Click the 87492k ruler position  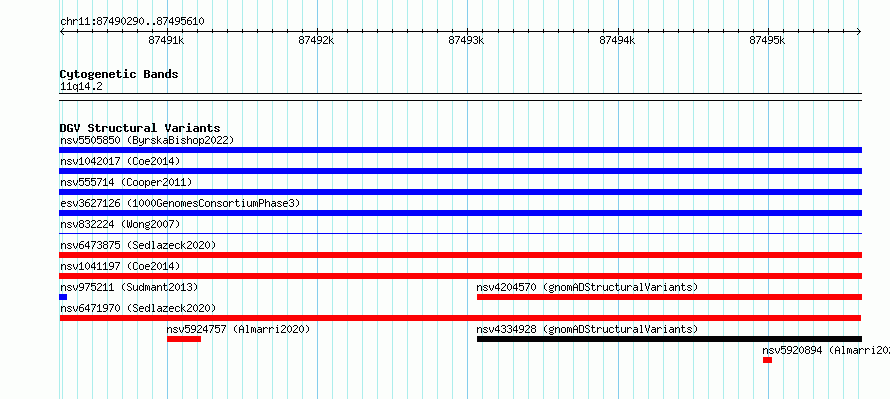click(x=316, y=40)
